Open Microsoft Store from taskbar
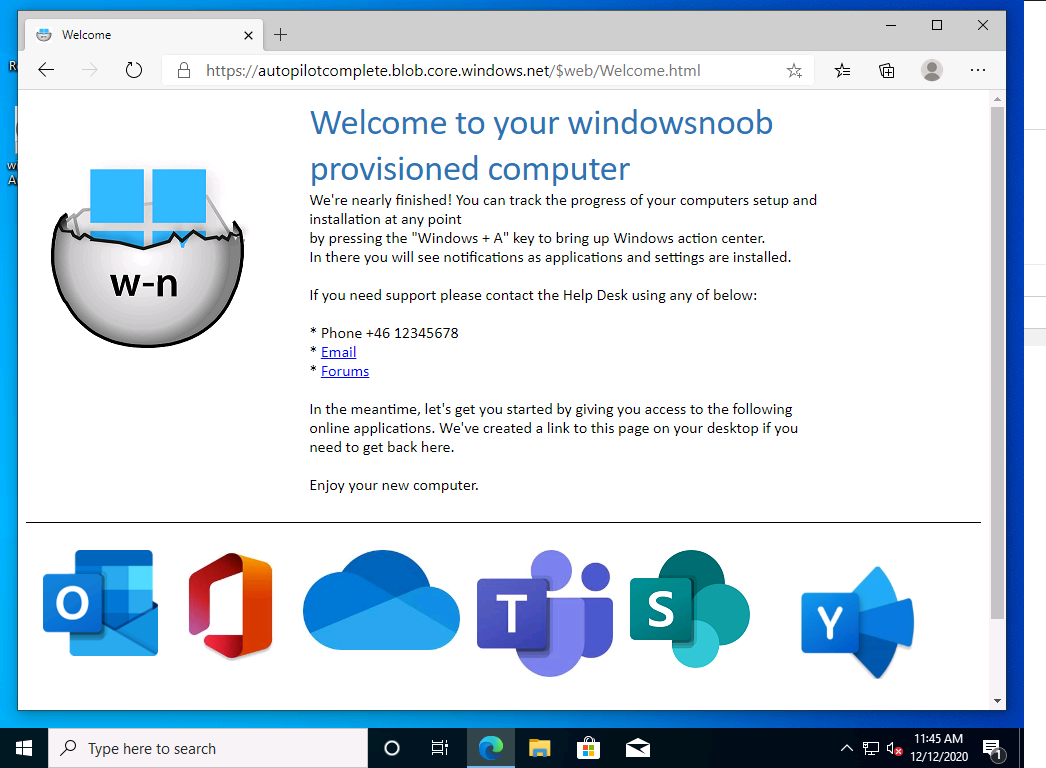Screen dimensions: 1046x768 click(588, 749)
